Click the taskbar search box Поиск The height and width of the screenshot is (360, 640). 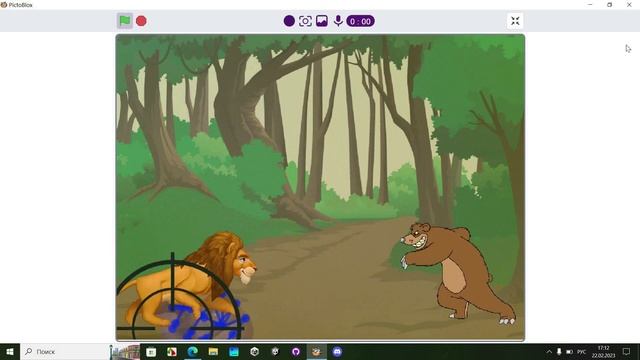64,351
